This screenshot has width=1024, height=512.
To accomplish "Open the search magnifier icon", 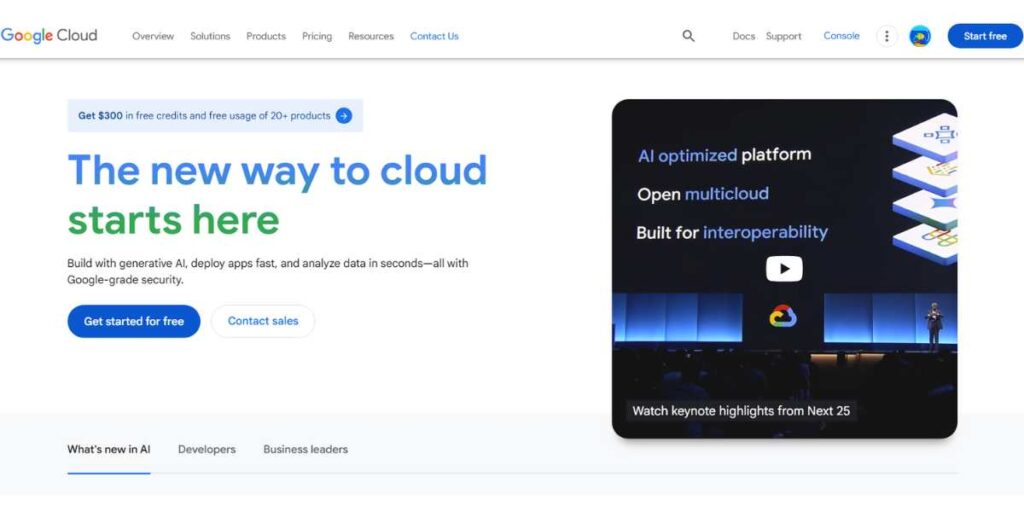I will pos(688,36).
